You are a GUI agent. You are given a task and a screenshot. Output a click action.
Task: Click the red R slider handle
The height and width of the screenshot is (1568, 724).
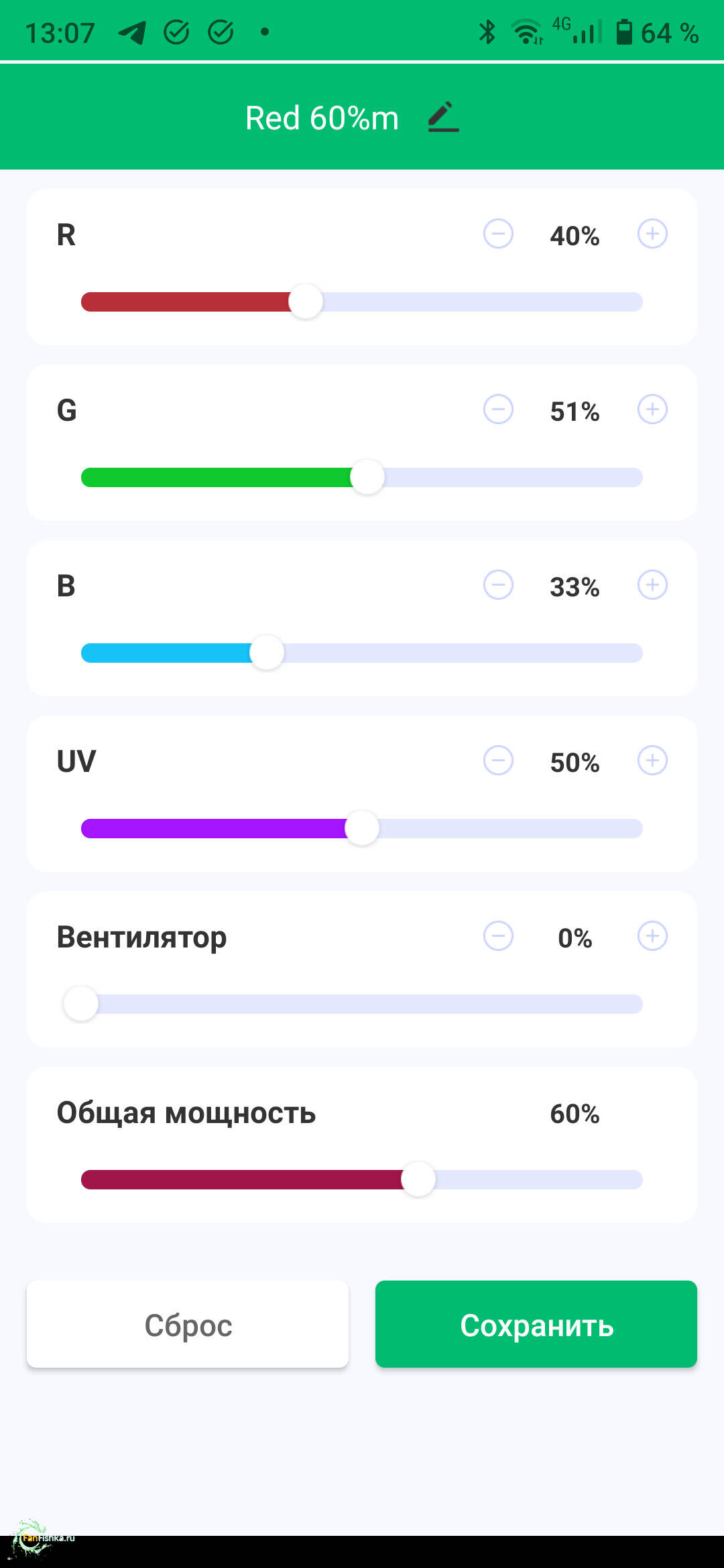(x=306, y=302)
